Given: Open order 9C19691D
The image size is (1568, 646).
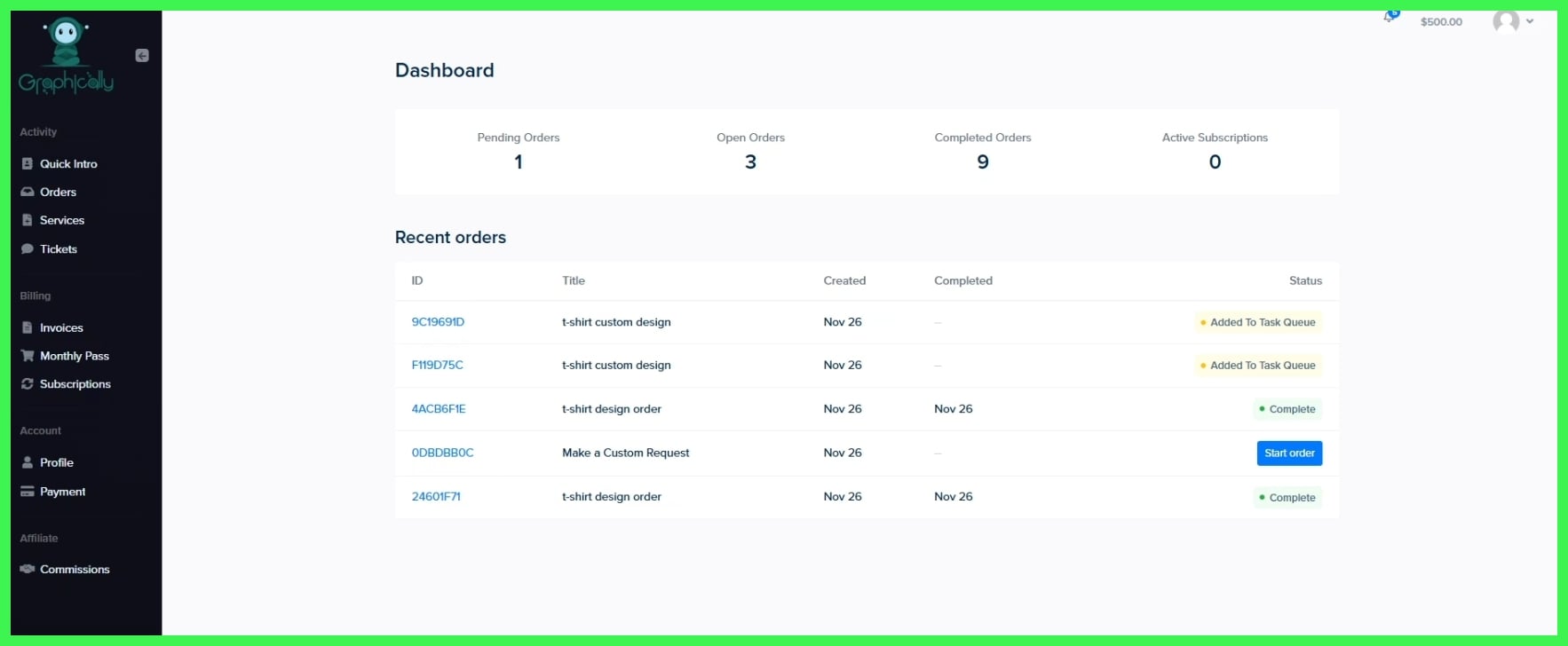Looking at the screenshot, I should 438,322.
